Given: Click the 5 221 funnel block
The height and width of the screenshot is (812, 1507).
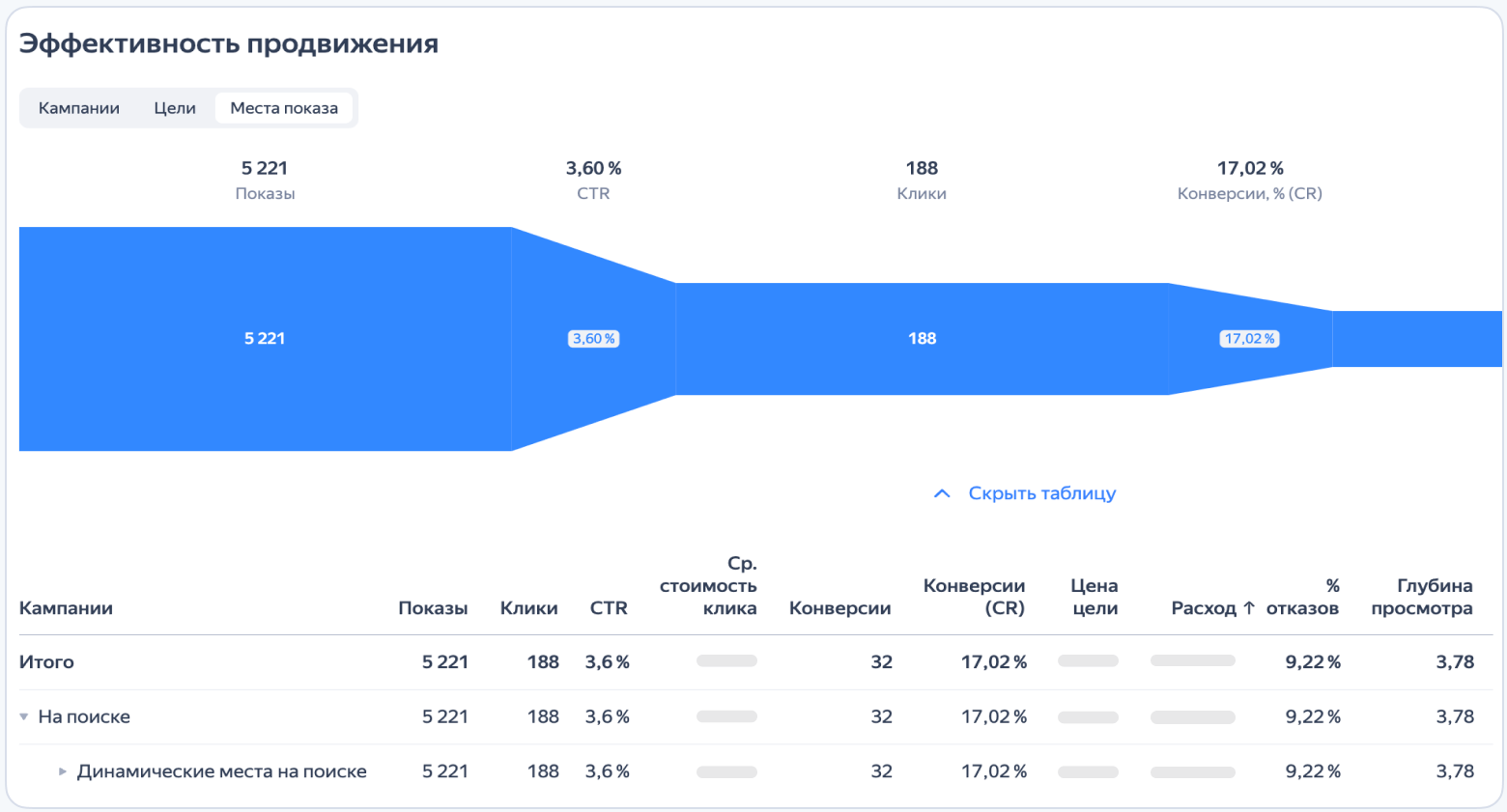Looking at the screenshot, I should coord(265,339).
